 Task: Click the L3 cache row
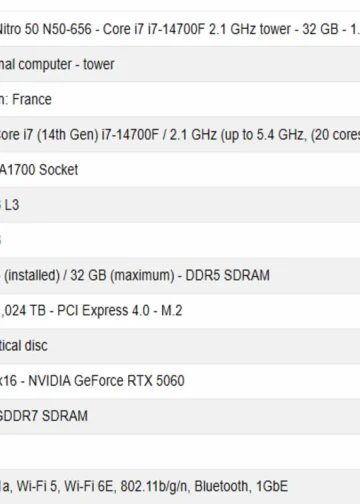[180, 205]
